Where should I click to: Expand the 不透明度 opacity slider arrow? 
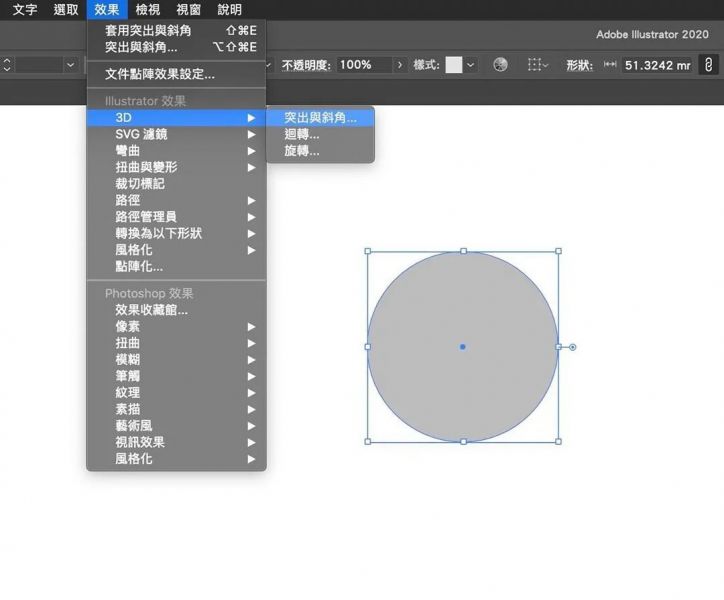400,65
